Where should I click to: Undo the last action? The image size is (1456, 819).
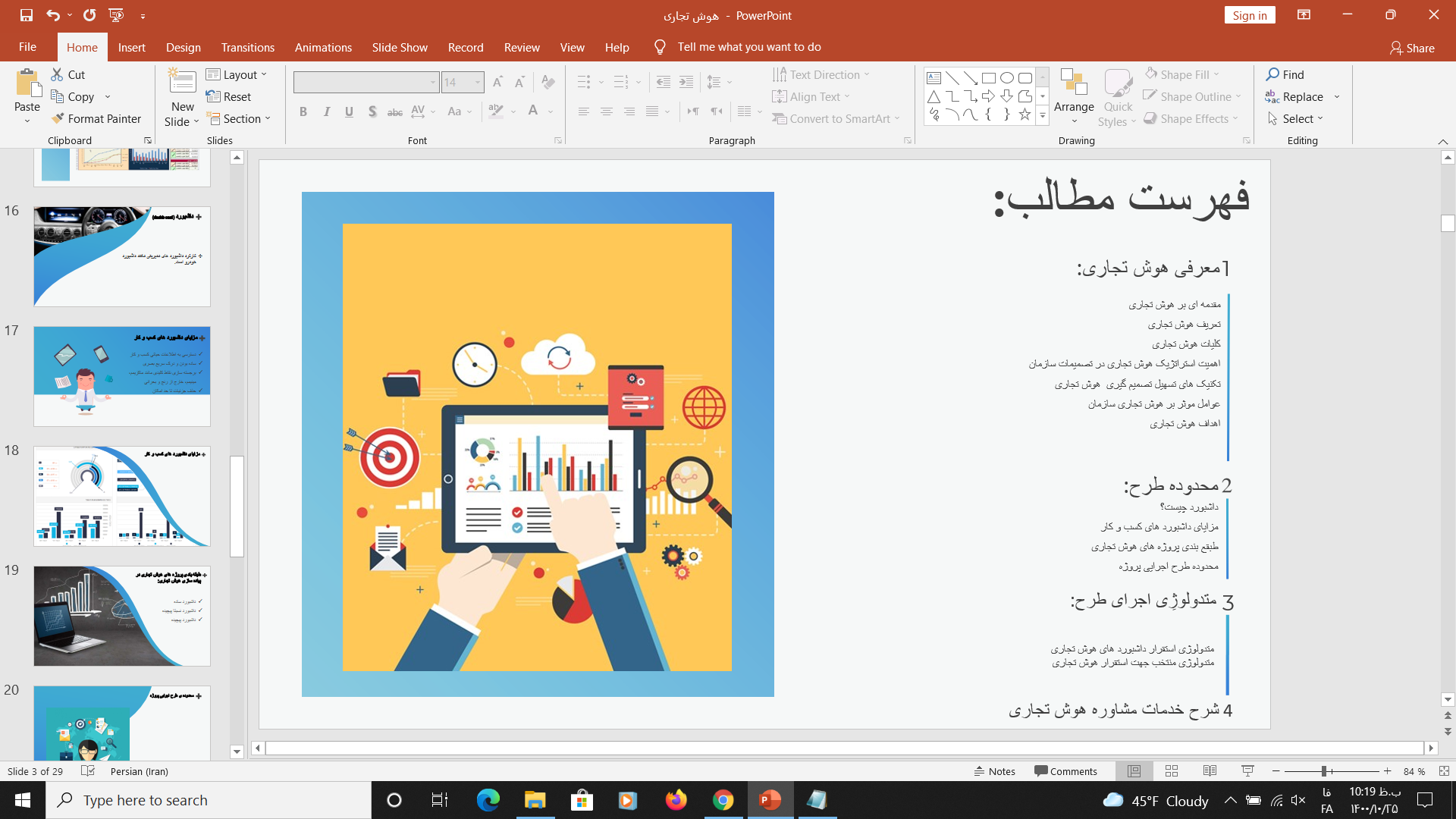pos(52,15)
